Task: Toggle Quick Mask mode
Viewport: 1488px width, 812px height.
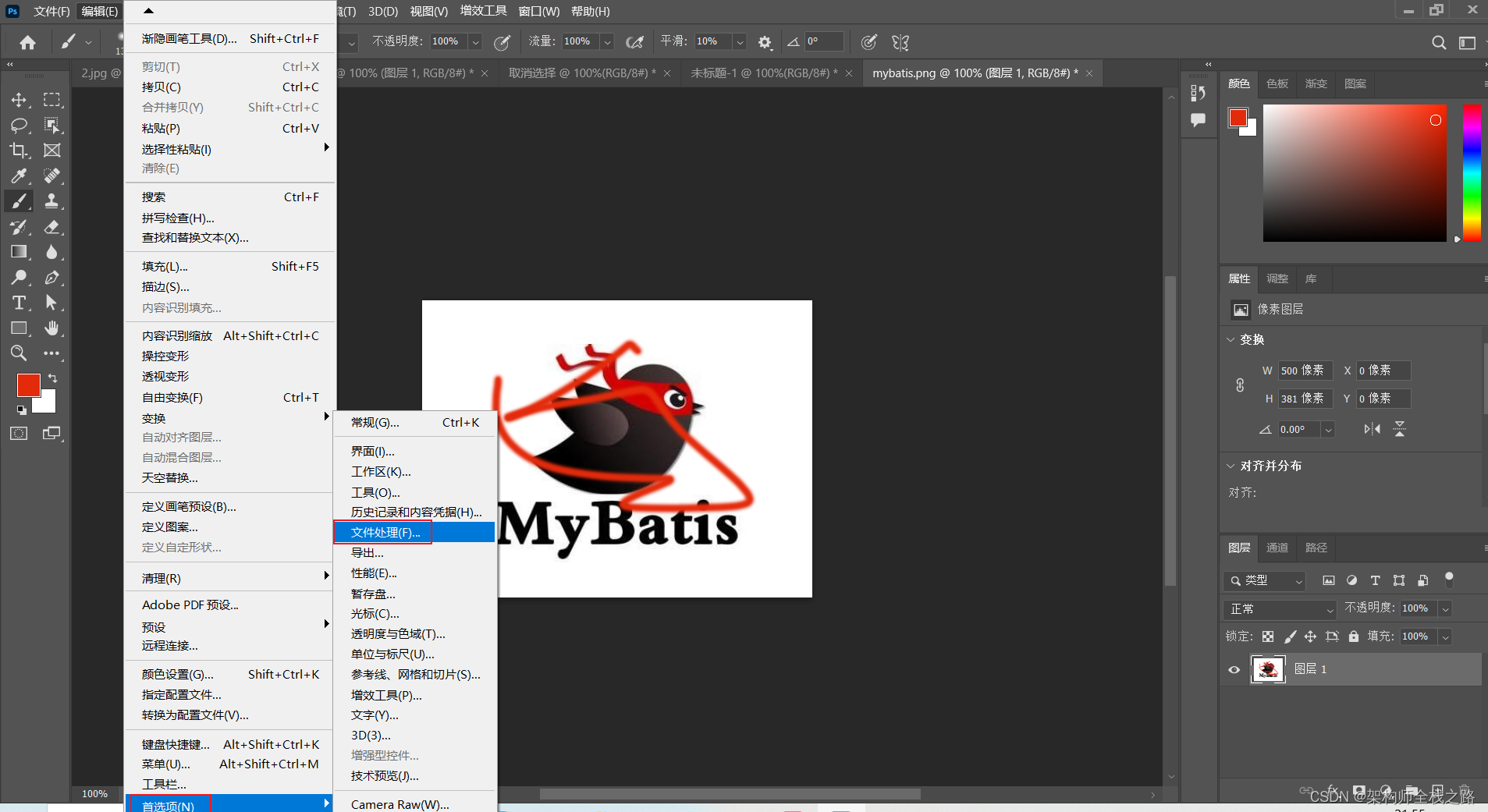Action: [x=19, y=434]
